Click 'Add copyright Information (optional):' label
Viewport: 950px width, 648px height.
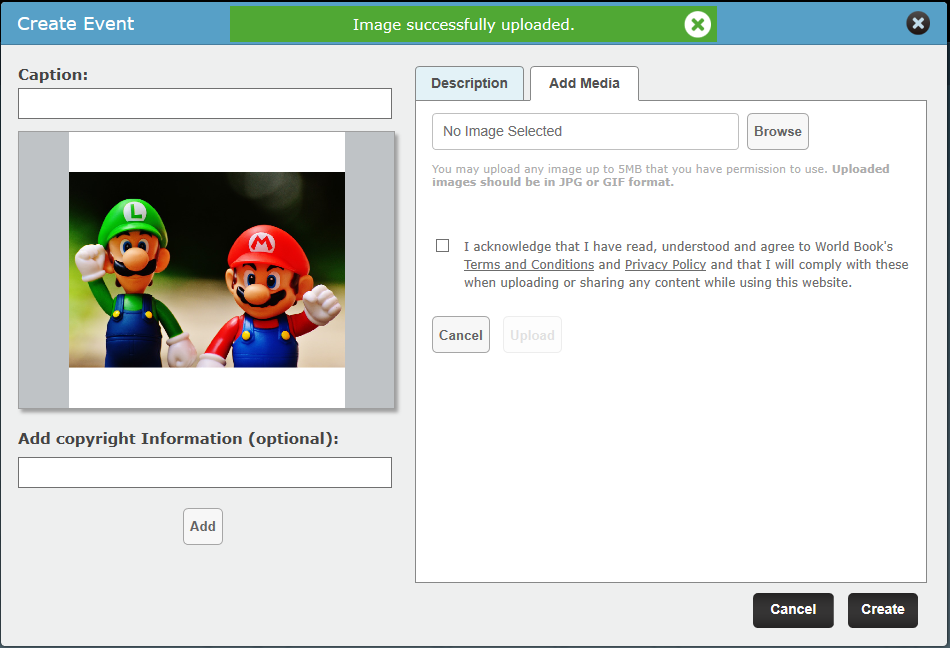tap(179, 438)
